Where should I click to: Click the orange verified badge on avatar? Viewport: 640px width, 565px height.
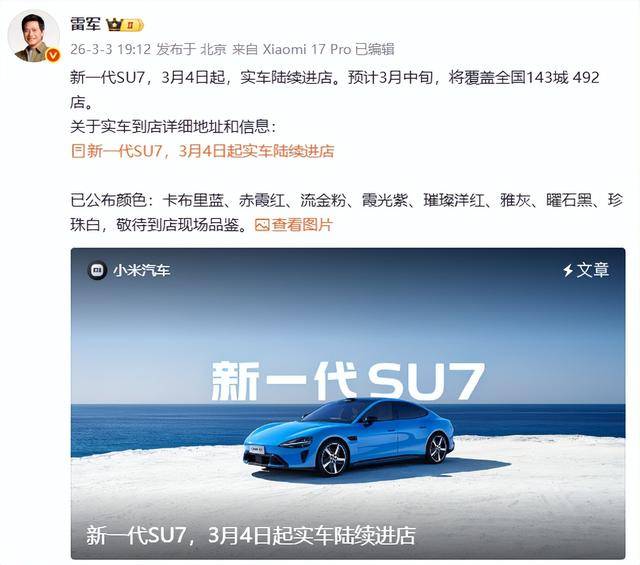[53, 55]
